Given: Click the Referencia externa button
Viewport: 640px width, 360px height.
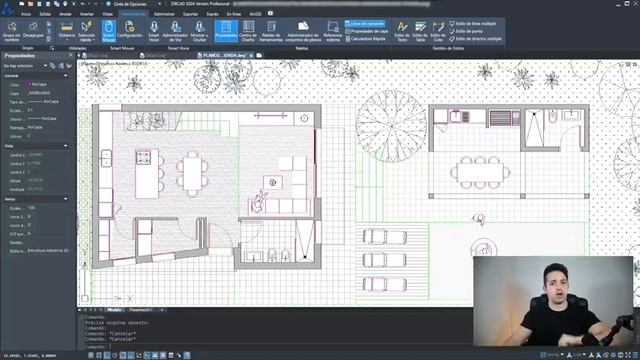Looking at the screenshot, I should pyautogui.click(x=333, y=31).
